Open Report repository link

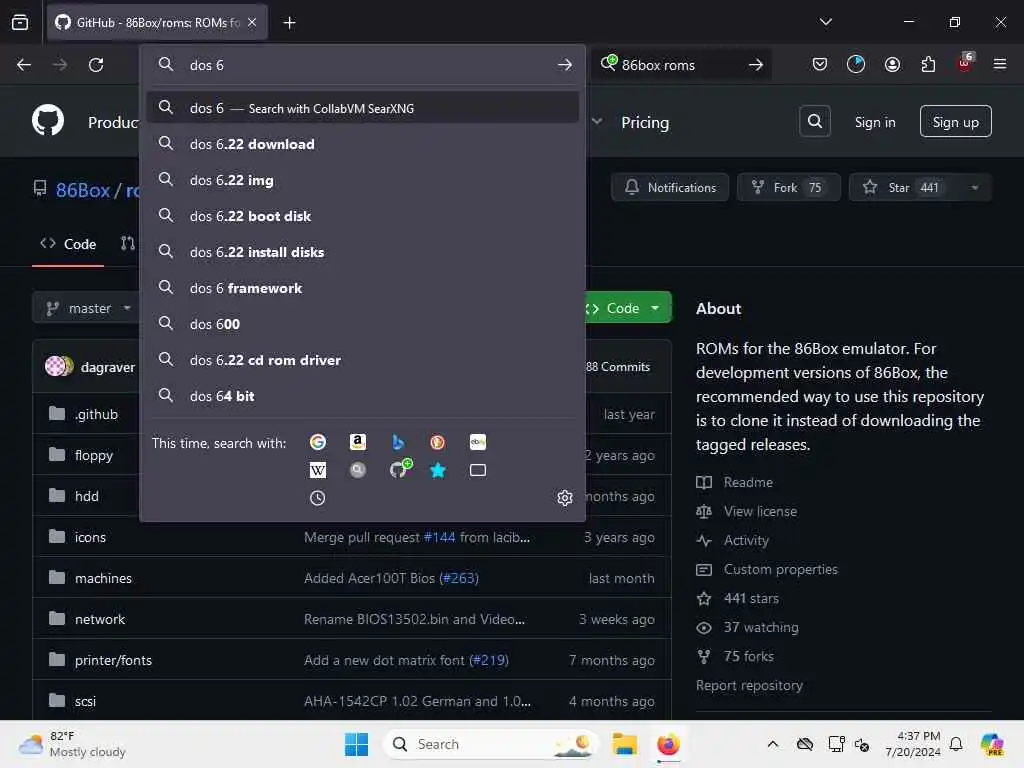tap(749, 685)
